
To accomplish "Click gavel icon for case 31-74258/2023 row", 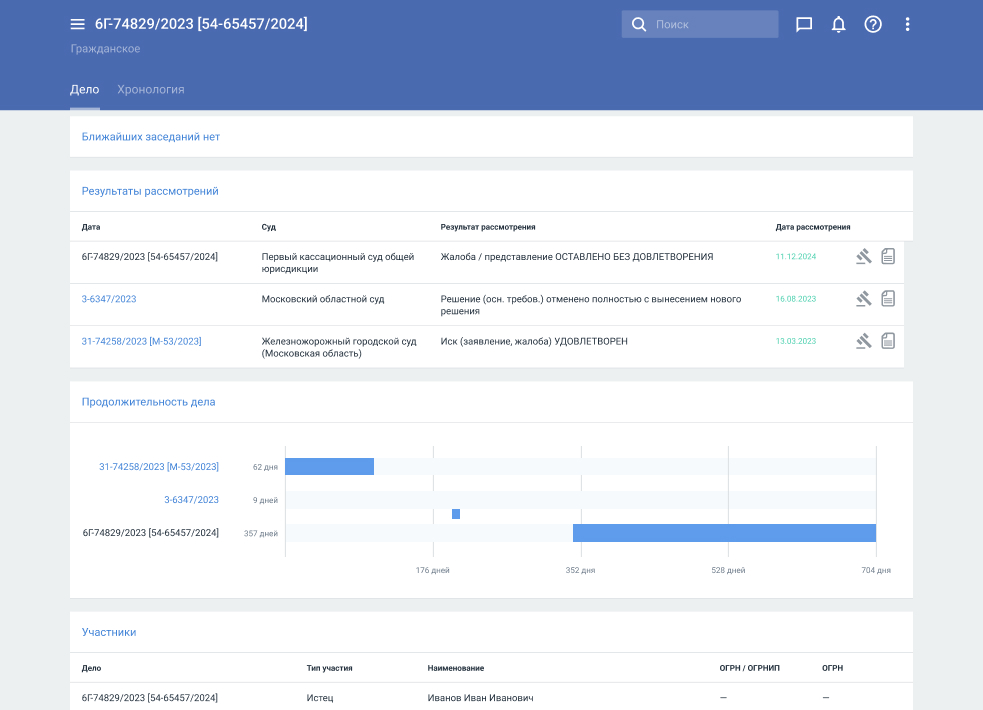I will click(864, 341).
